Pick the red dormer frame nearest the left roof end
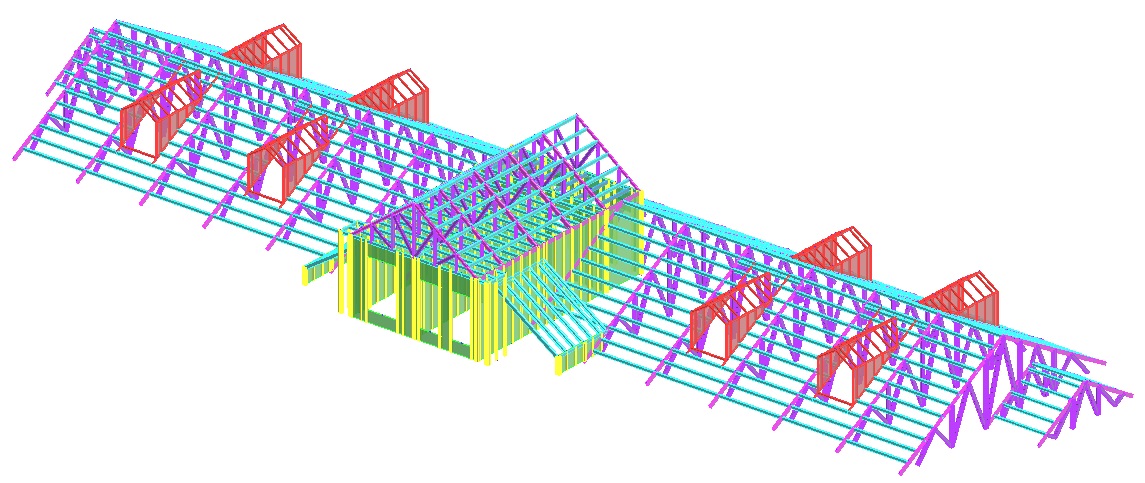 [x=161, y=114]
